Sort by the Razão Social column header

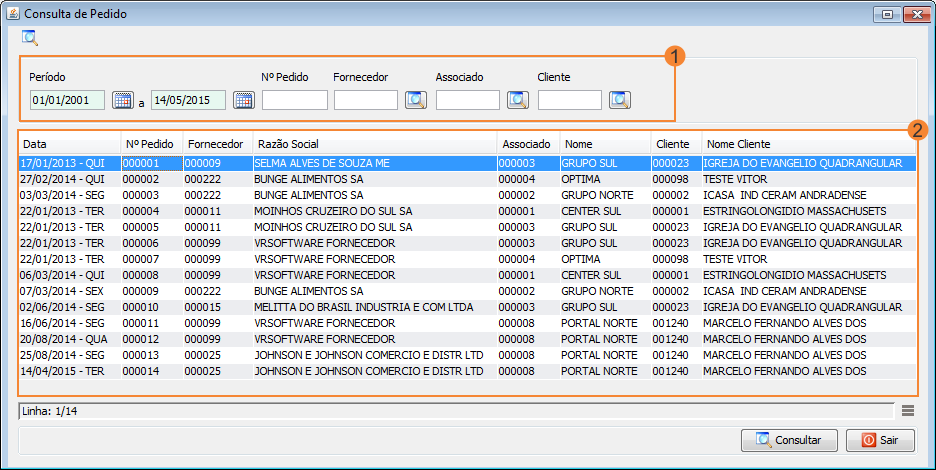coord(373,144)
